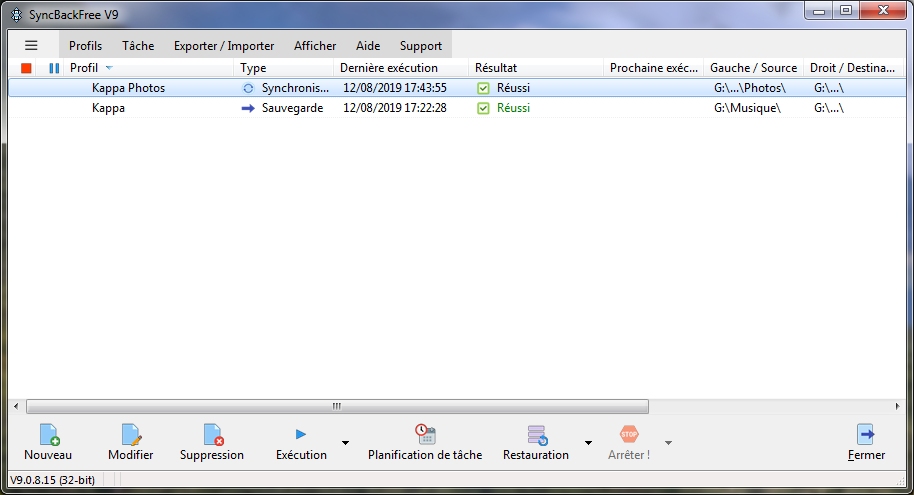Viewport: 914px width, 495px height.
Task: Click the Fermer exit button
Action: click(866, 443)
